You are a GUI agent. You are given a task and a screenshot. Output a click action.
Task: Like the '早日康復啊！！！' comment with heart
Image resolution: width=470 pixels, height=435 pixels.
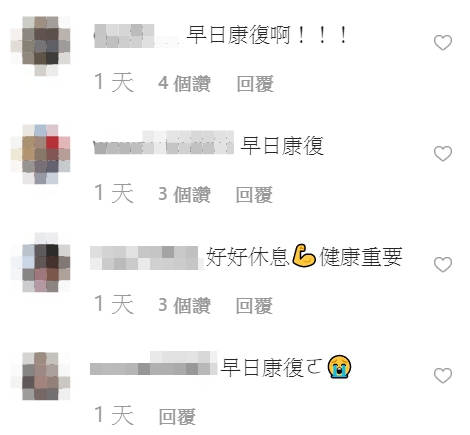[443, 43]
